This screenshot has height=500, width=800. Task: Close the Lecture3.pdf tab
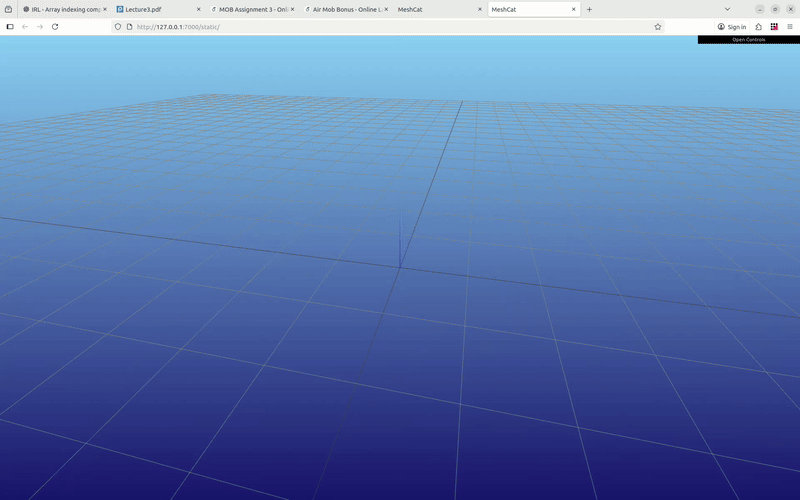pos(198,9)
